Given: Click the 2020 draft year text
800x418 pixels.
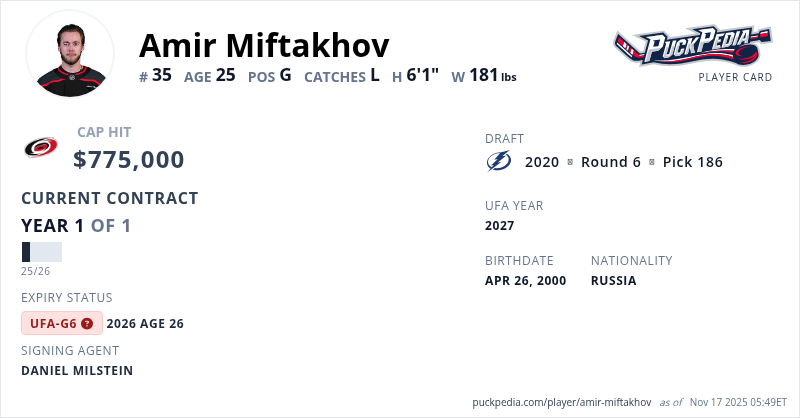Looking at the screenshot, I should [x=542, y=162].
